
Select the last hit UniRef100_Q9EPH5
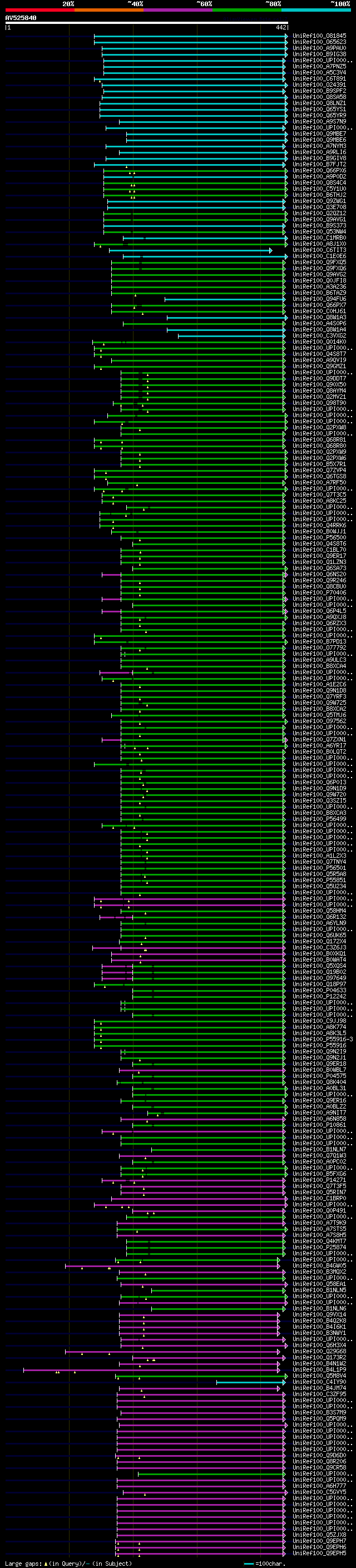tap(319, 1554)
